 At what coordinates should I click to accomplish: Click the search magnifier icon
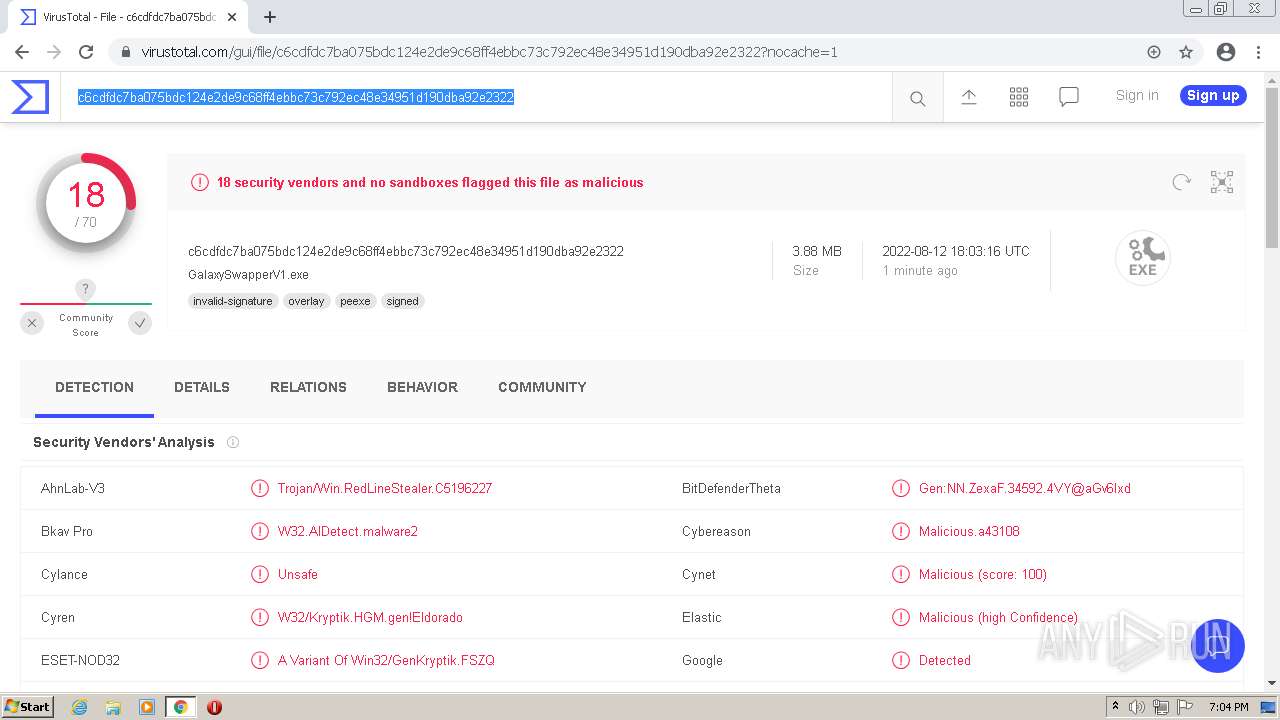[x=917, y=98]
